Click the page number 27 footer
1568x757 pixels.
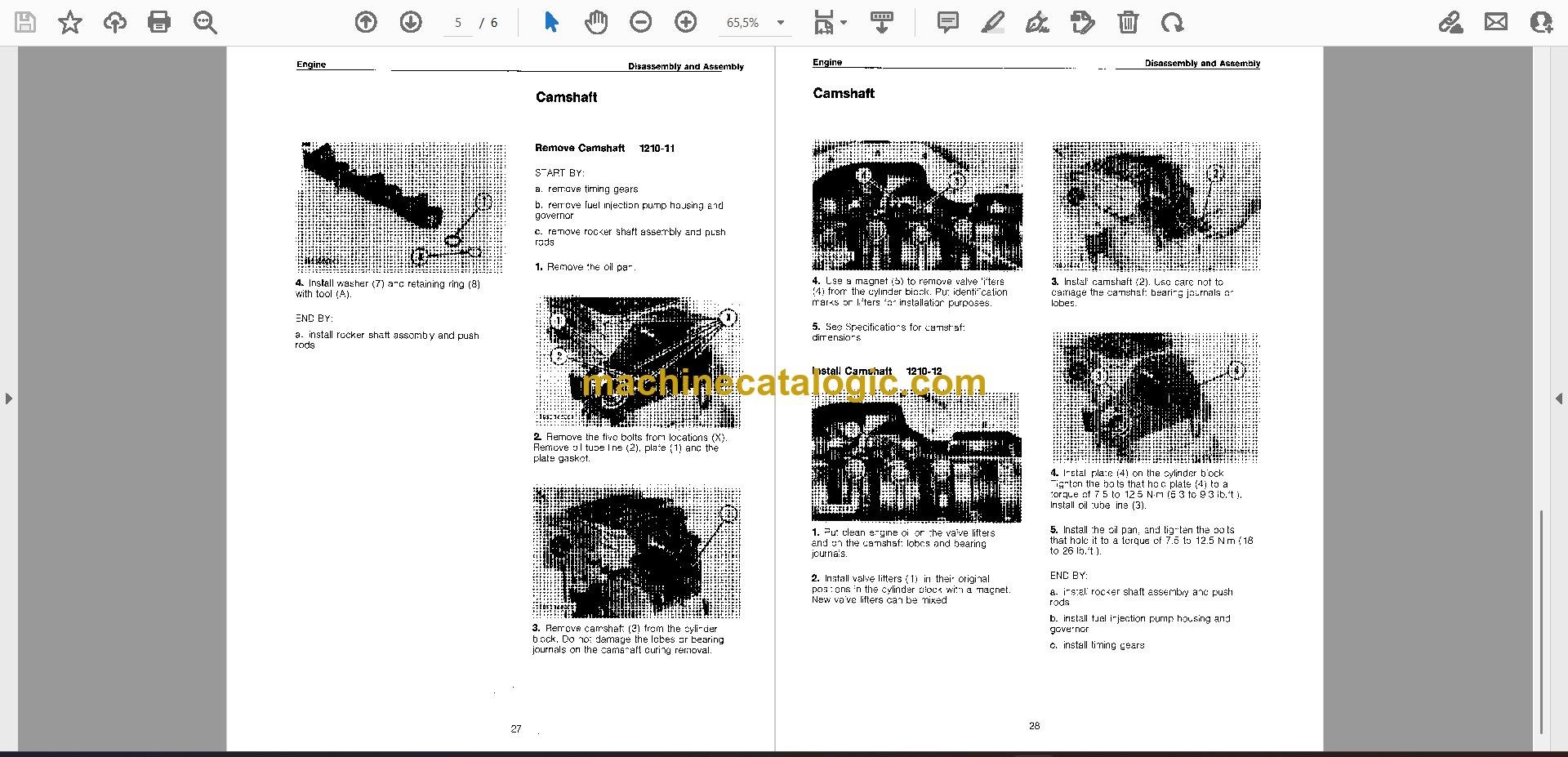click(x=516, y=728)
